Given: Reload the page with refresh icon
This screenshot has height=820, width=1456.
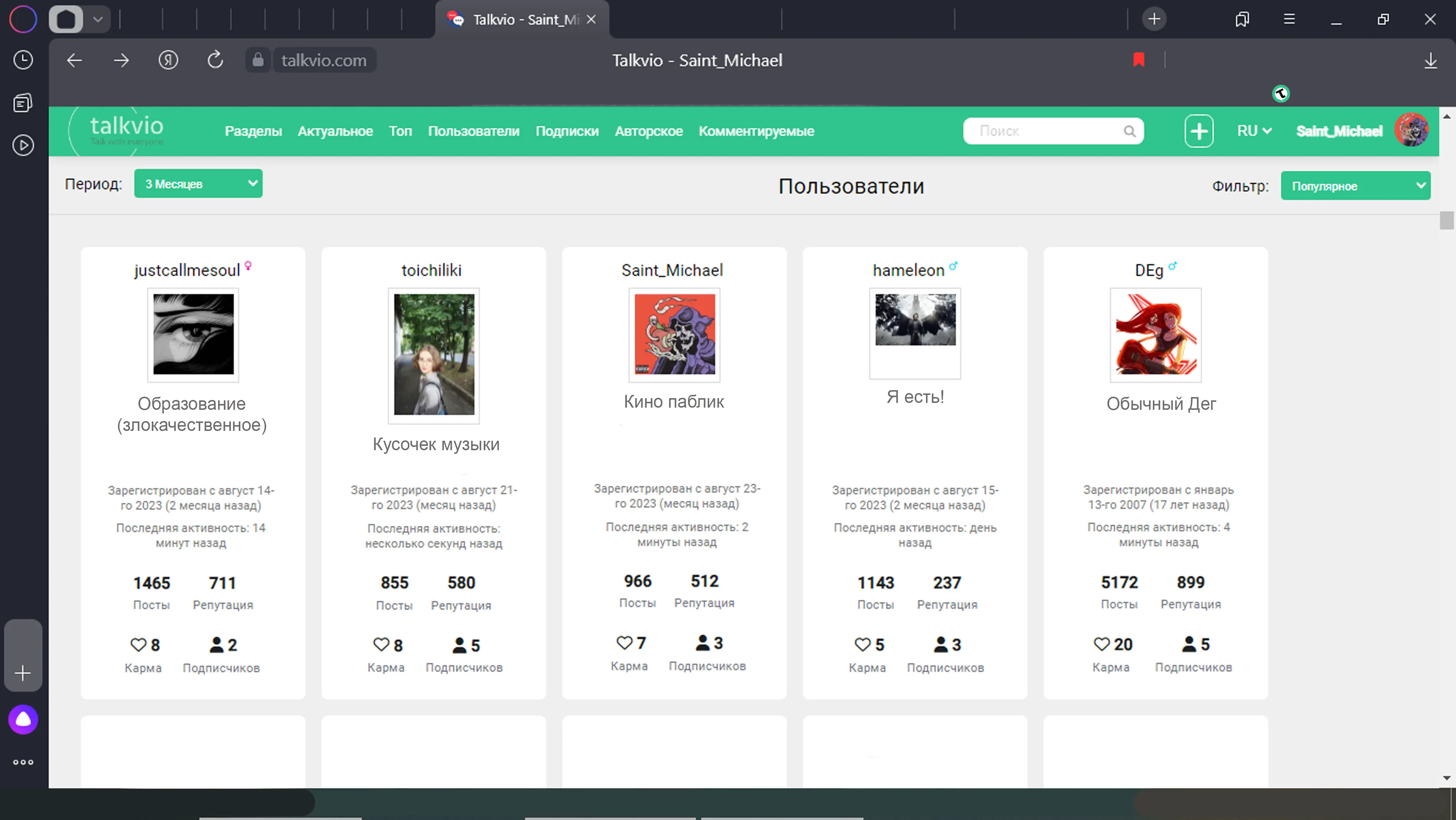Looking at the screenshot, I should coord(215,60).
